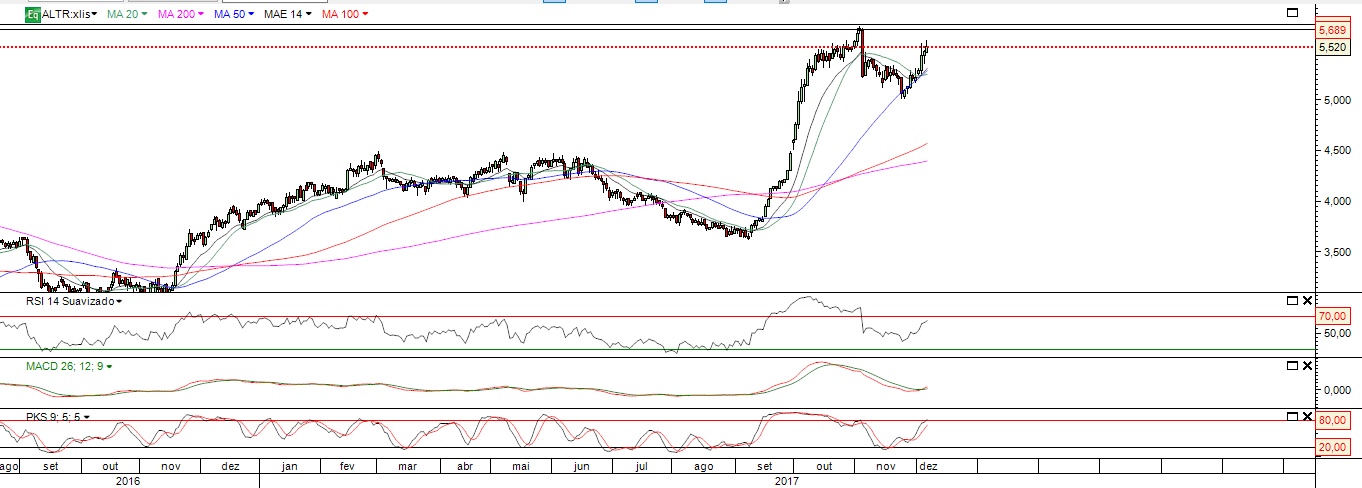This screenshot has height=488, width=1362.
Task: Click the 5,689 price label on axis
Action: click(x=1332, y=31)
